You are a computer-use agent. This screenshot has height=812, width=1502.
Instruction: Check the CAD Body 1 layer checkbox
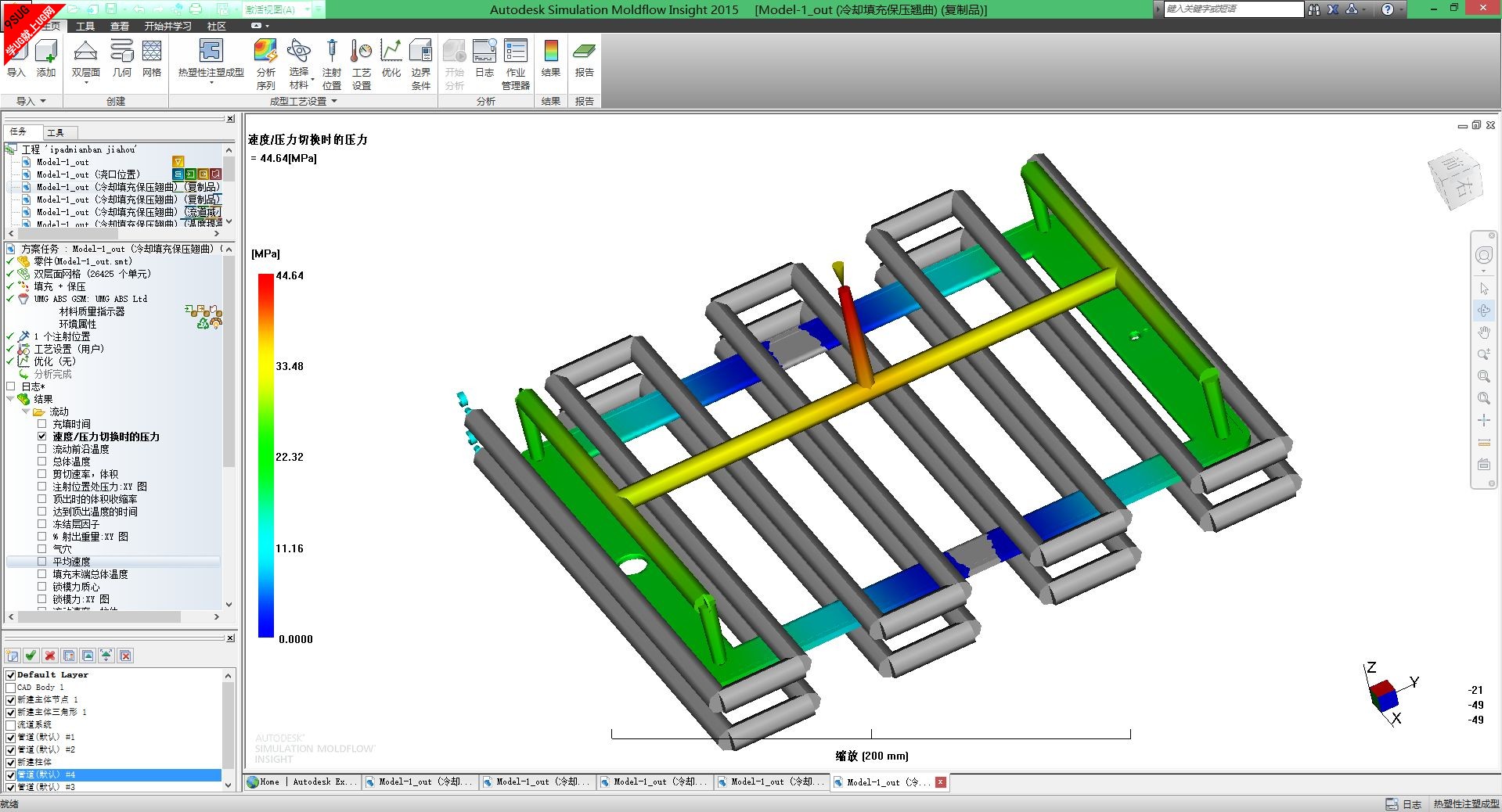coord(11,688)
